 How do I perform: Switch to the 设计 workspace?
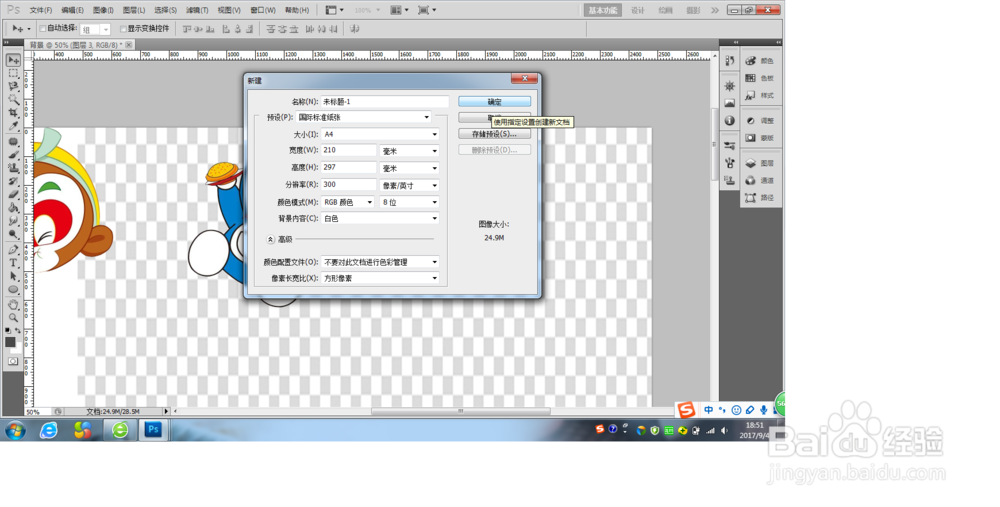[x=638, y=10]
